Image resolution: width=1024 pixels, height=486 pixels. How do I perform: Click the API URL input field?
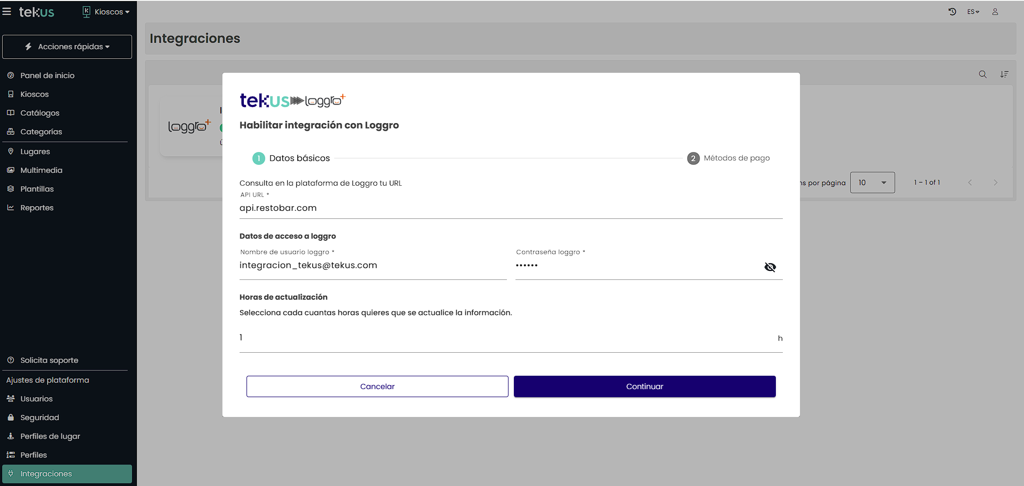coord(510,208)
